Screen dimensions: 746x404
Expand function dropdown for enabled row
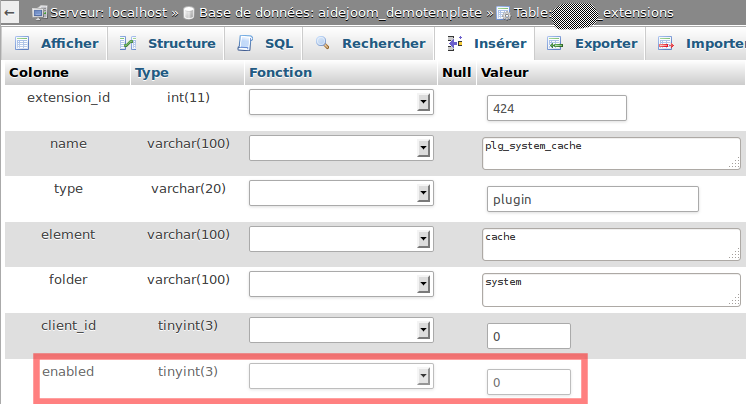coord(424,376)
